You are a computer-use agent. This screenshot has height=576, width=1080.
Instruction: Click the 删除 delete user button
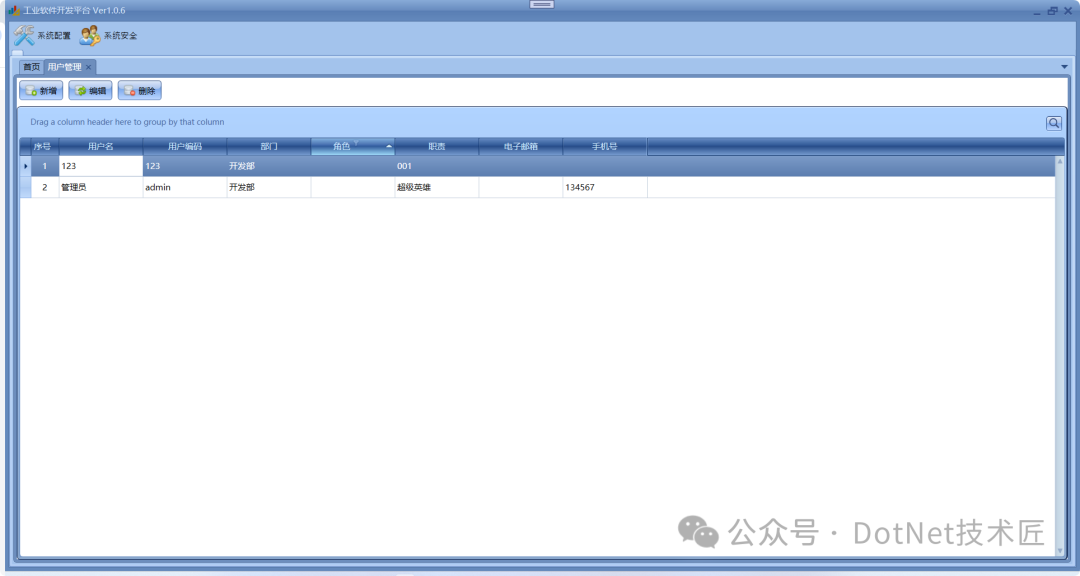[x=140, y=90]
